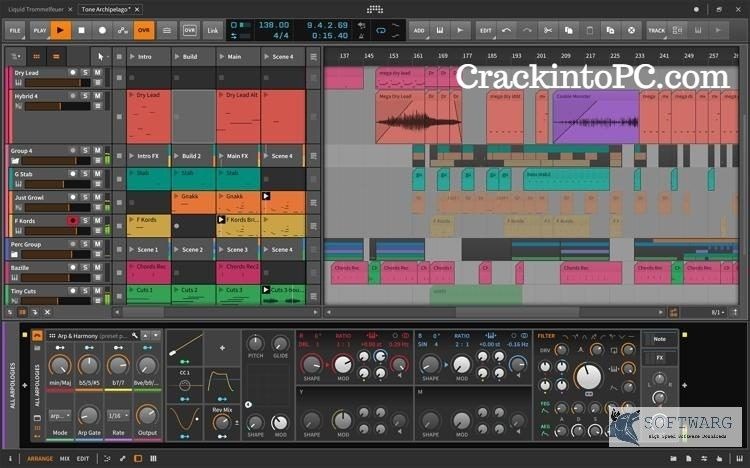The height and width of the screenshot is (468, 750).
Task: Launch the Build scene
Action: point(177,56)
